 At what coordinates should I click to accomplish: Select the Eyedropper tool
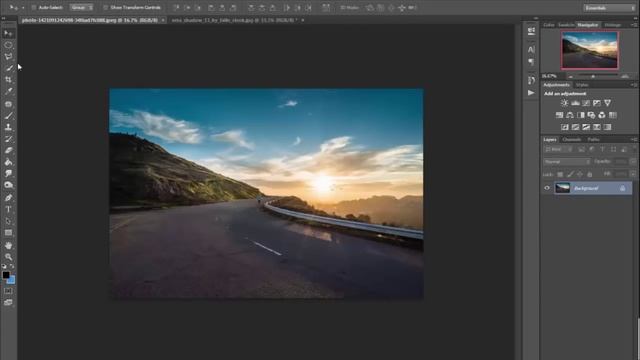click(x=8, y=91)
